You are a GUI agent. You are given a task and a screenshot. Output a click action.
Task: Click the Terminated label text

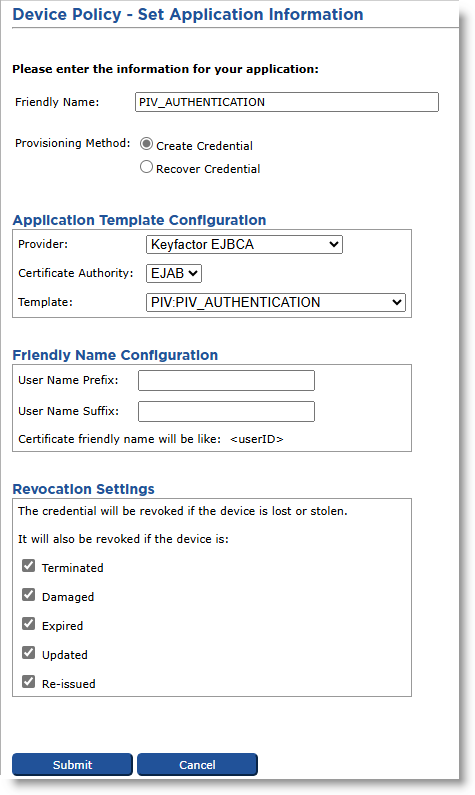click(x=72, y=568)
